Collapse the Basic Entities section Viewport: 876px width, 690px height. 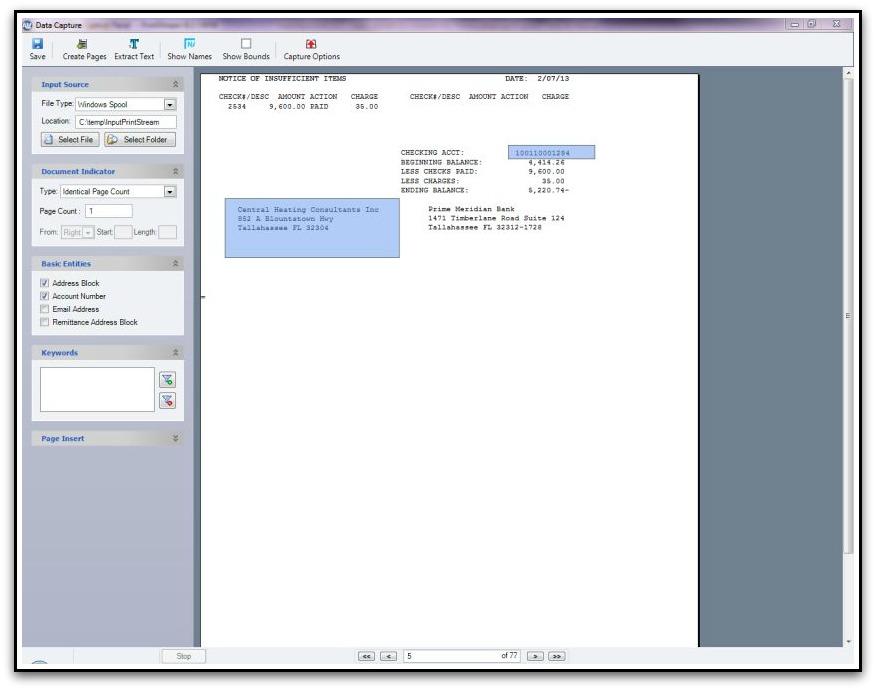[x=174, y=264]
